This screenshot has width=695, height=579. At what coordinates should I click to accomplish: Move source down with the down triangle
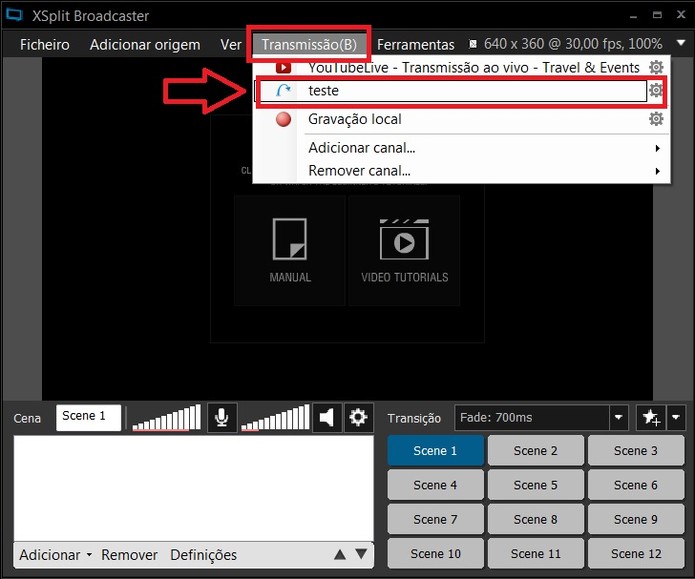[x=361, y=554]
